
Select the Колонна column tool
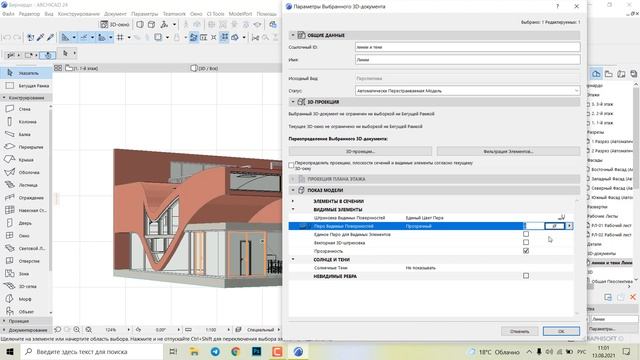coord(24,122)
